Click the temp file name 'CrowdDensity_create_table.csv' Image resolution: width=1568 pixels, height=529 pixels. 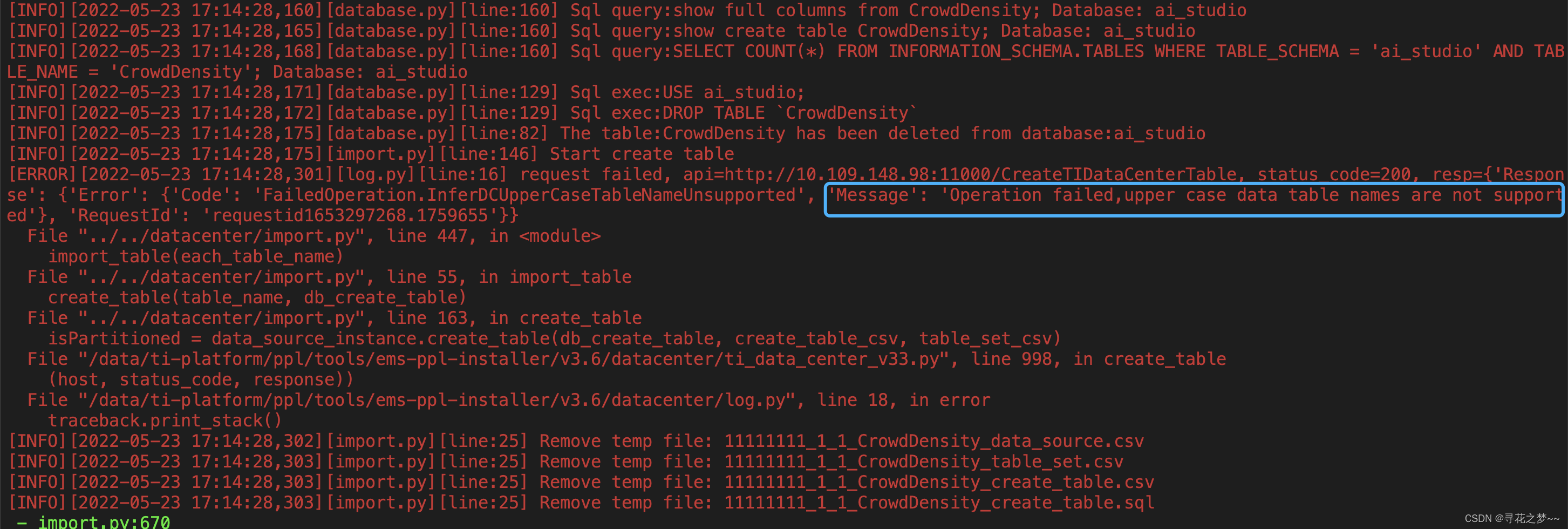pyautogui.click(x=1006, y=482)
